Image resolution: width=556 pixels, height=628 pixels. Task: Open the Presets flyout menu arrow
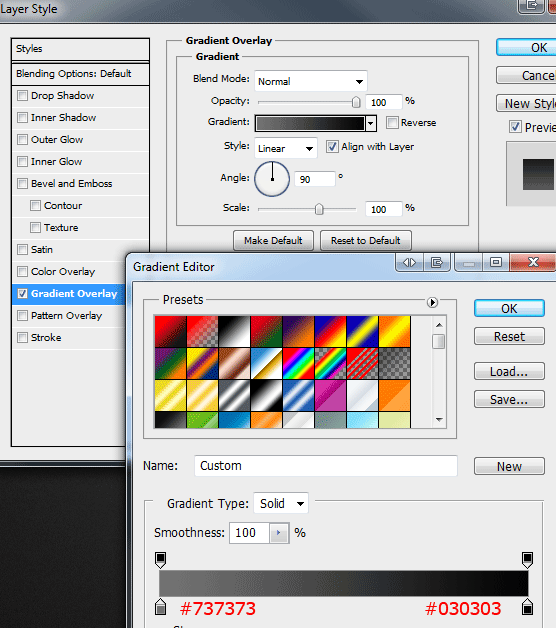tap(432, 302)
